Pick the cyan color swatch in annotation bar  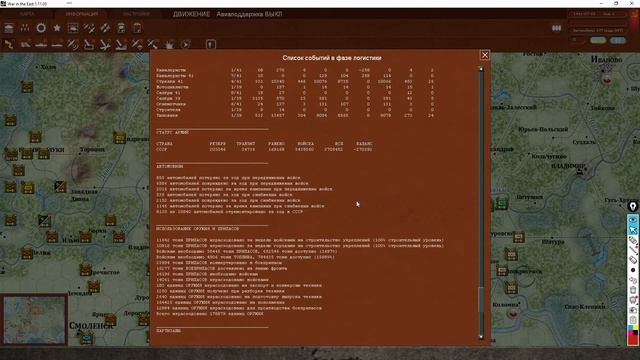[x=630, y=328]
